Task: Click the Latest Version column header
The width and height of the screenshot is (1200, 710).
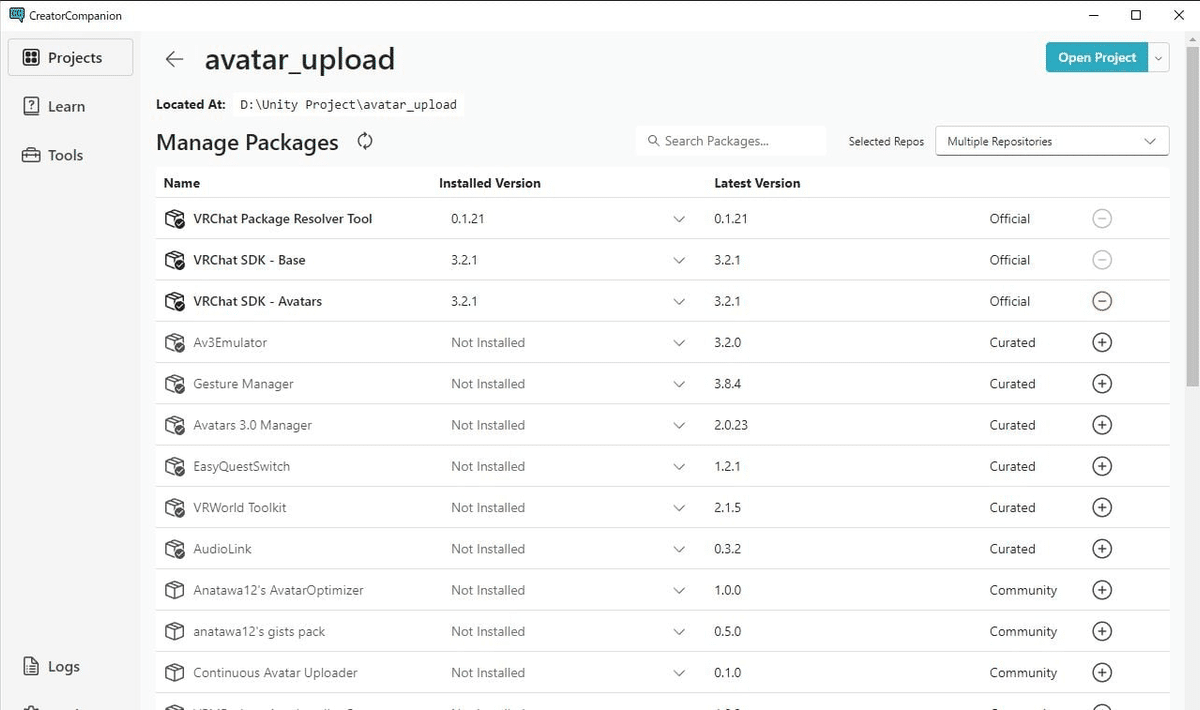Action: (757, 183)
